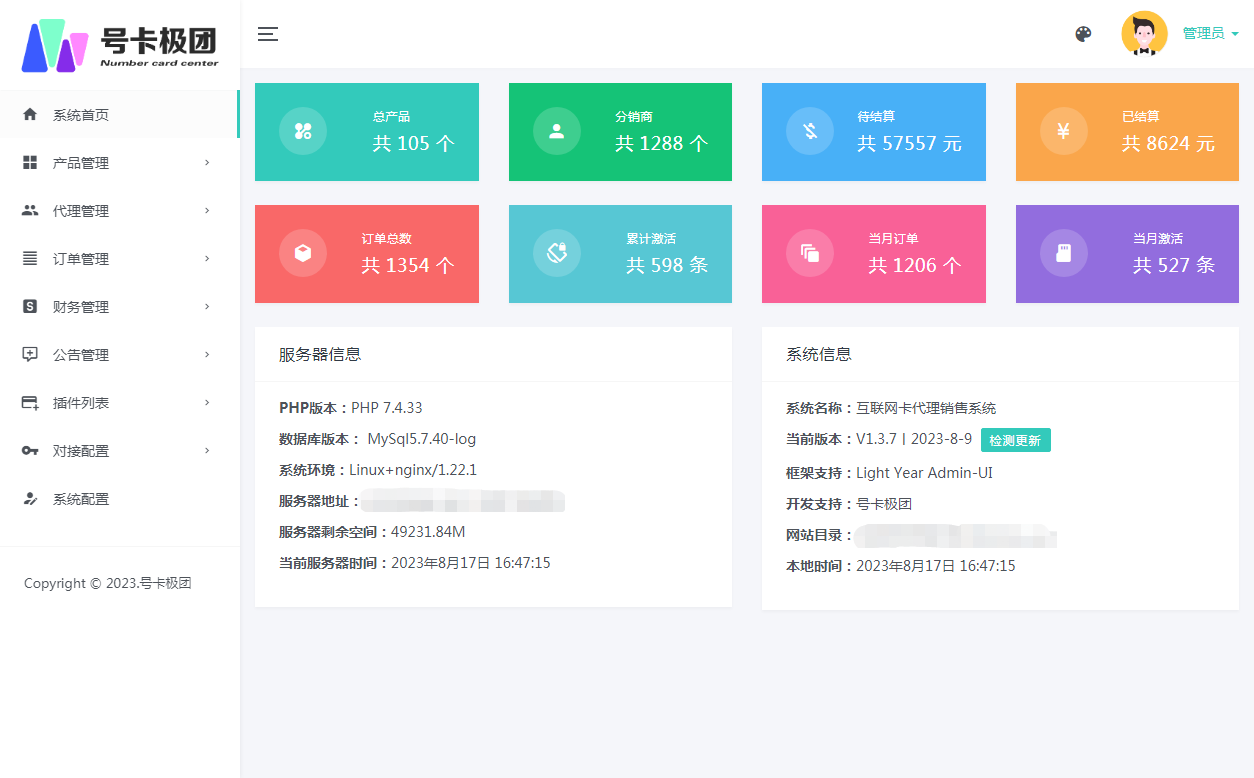Viewport: 1254px width, 778px height.
Task: Click the Copyright © 2023.号卡极团 footer text
Action: pyautogui.click(x=108, y=583)
